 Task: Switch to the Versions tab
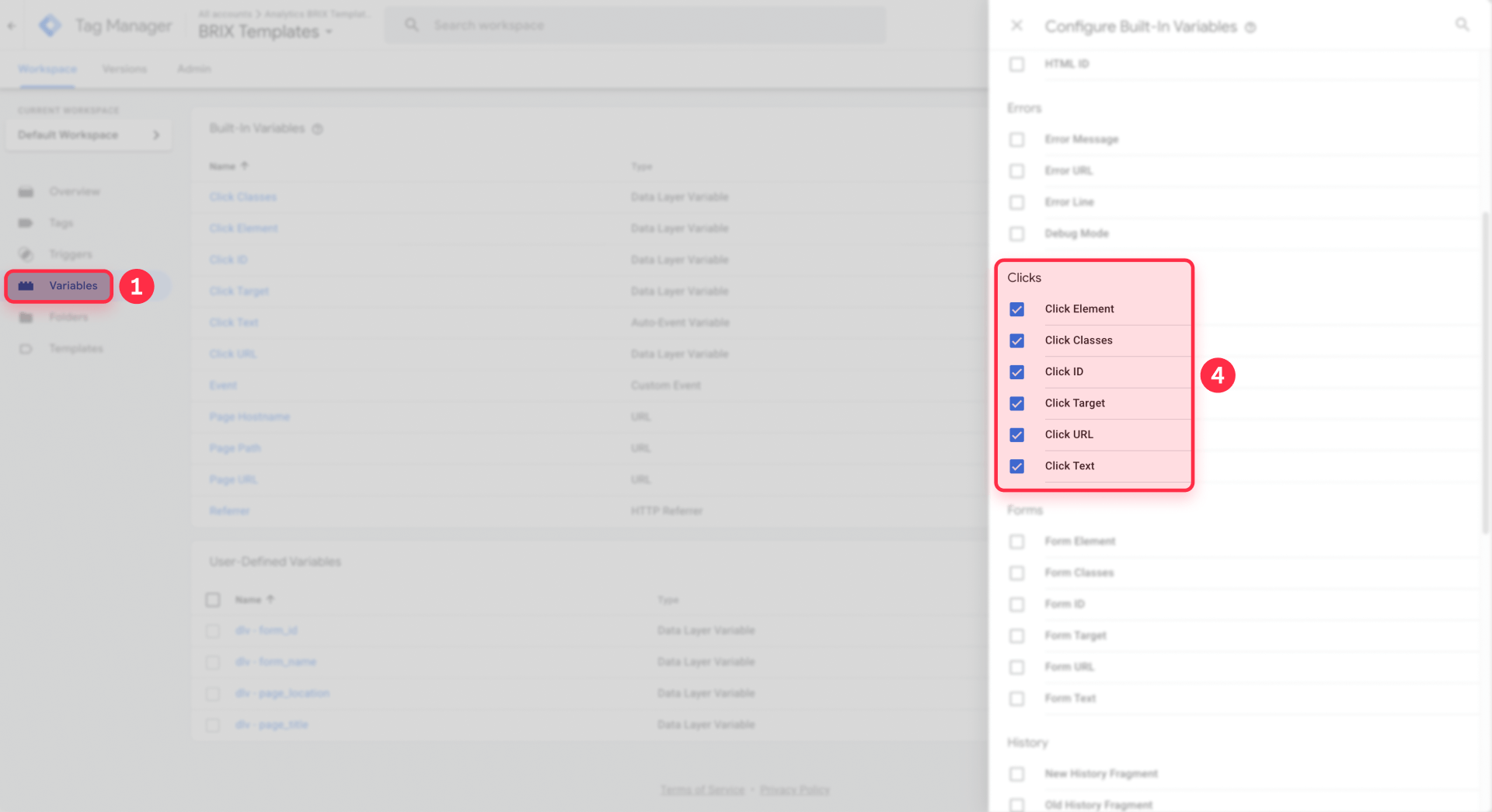point(124,68)
